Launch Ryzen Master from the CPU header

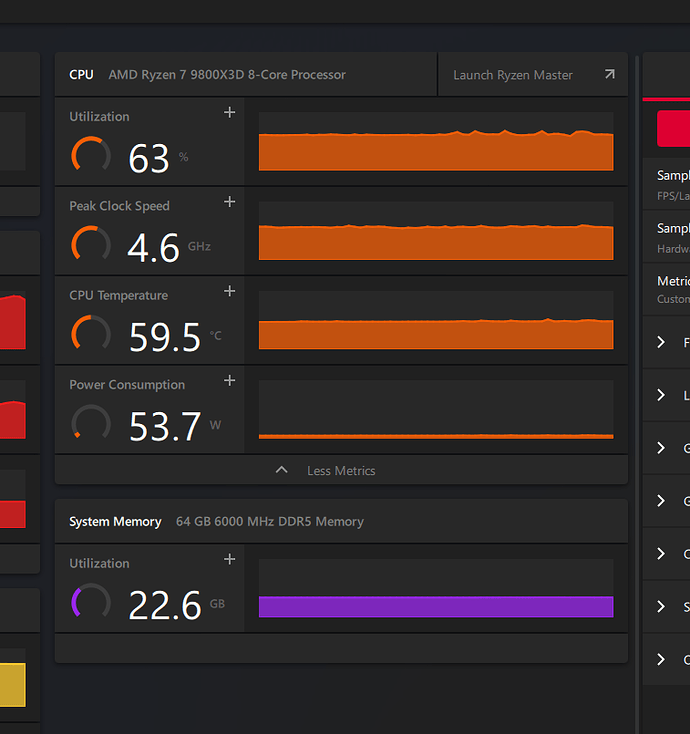[x=513, y=75]
